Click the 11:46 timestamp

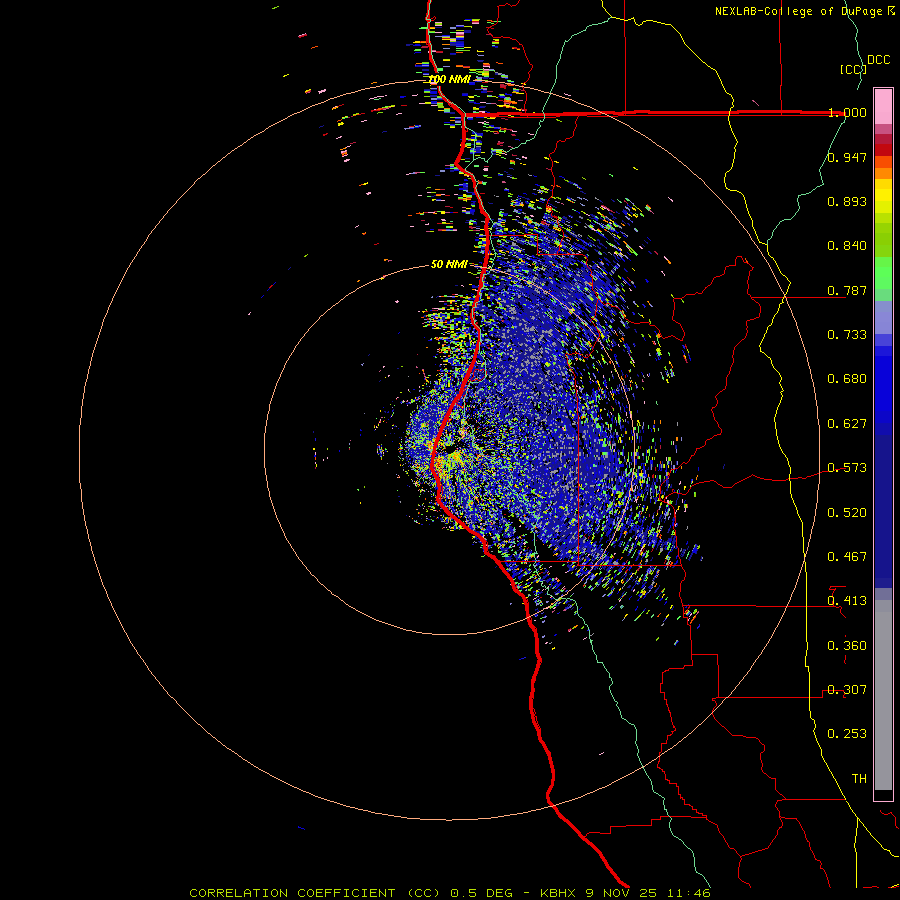[688, 893]
